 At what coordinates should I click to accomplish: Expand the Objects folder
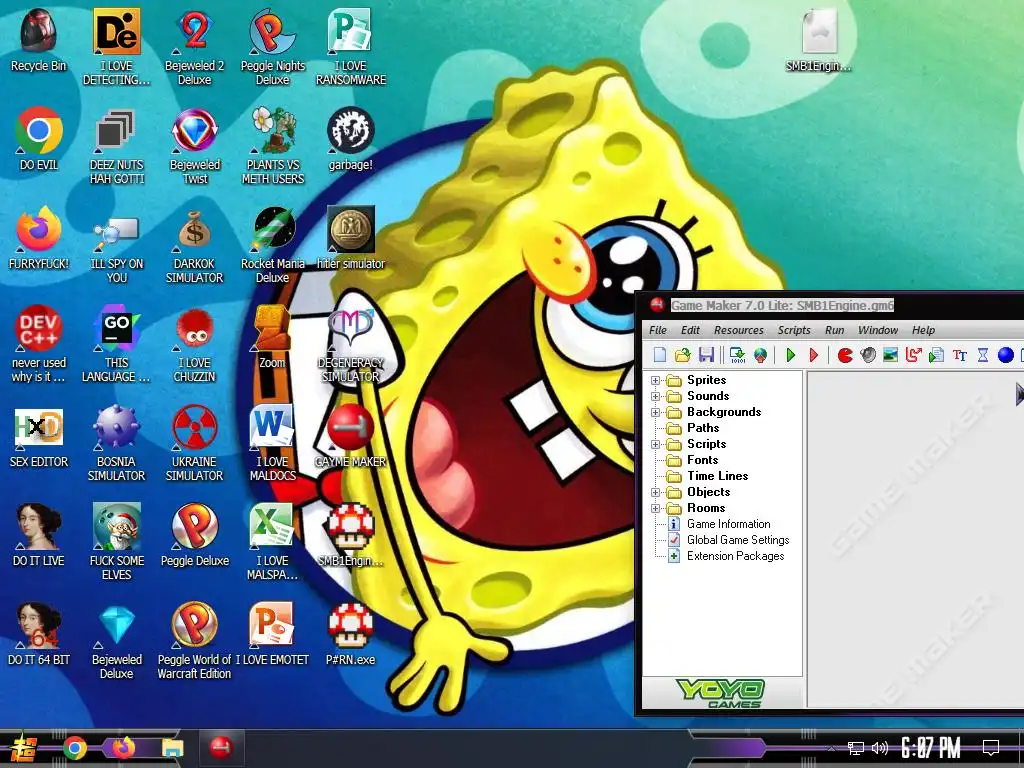[655, 492]
